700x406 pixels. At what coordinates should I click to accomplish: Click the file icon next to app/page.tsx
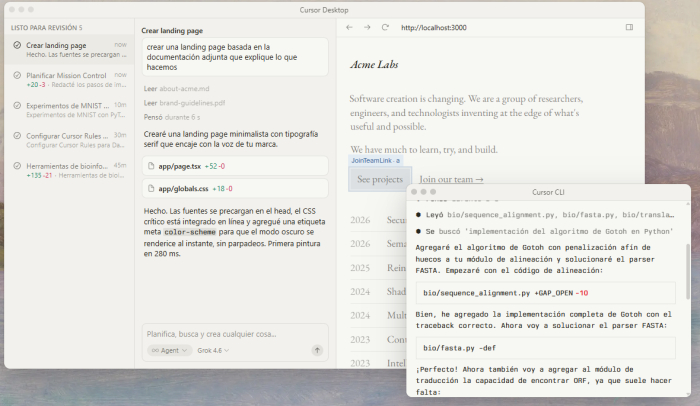point(151,166)
